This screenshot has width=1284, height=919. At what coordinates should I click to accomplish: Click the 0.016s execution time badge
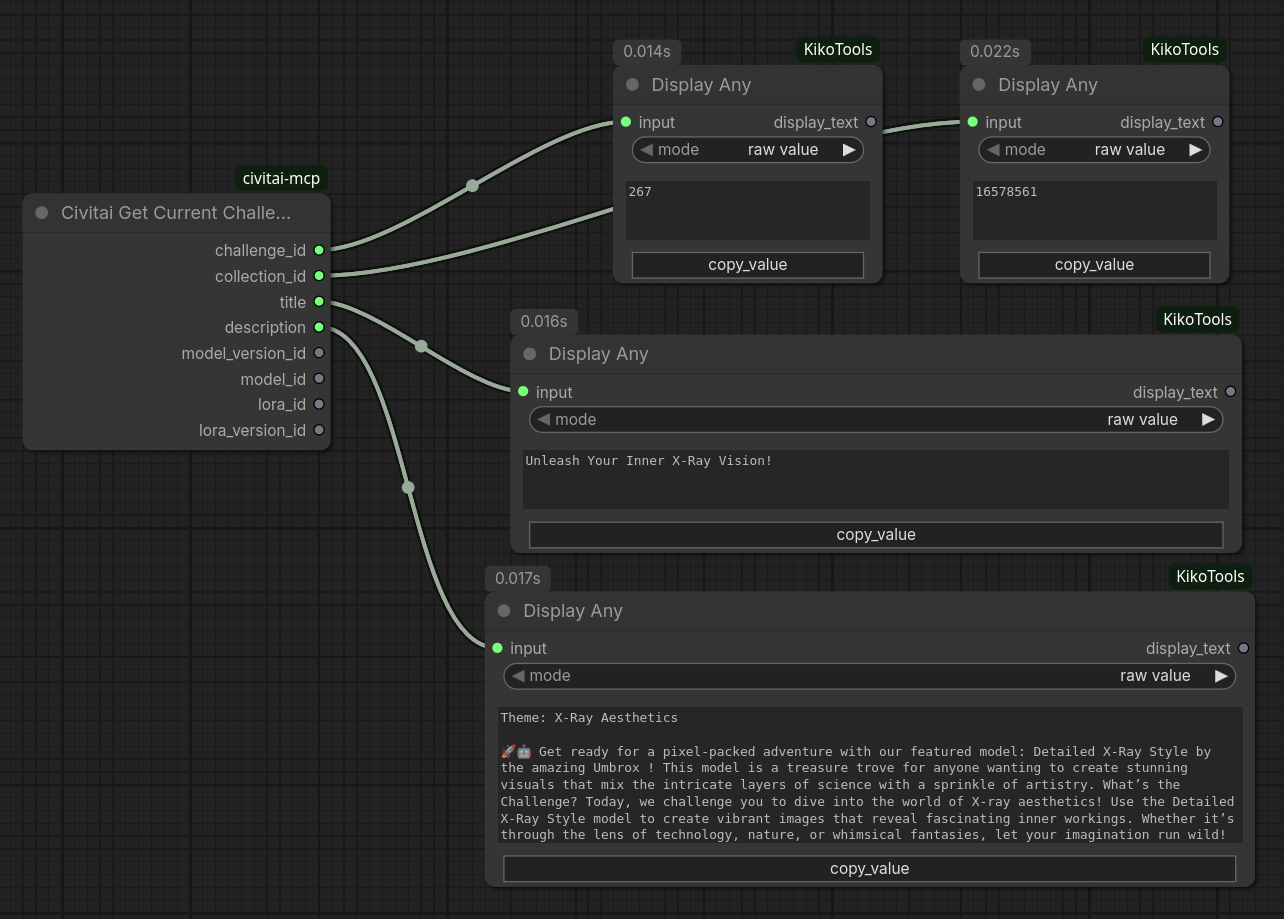point(544,321)
